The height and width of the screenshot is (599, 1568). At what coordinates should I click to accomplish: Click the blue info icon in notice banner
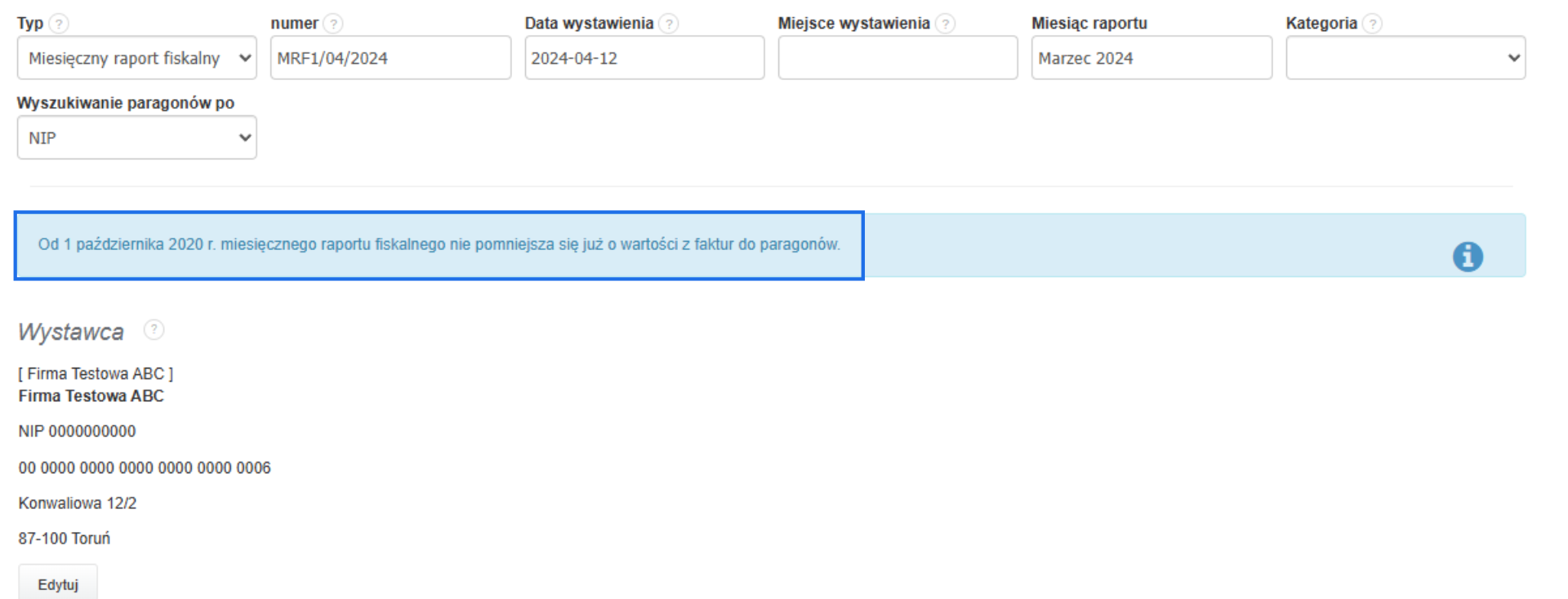(1468, 257)
